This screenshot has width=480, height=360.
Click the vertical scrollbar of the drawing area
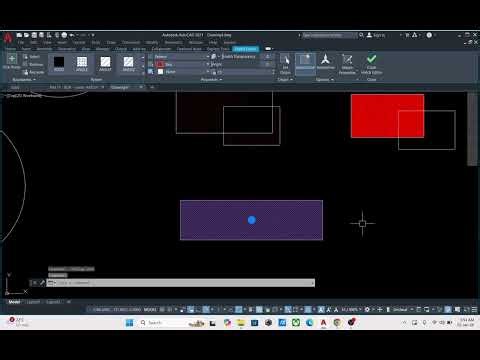point(472,129)
